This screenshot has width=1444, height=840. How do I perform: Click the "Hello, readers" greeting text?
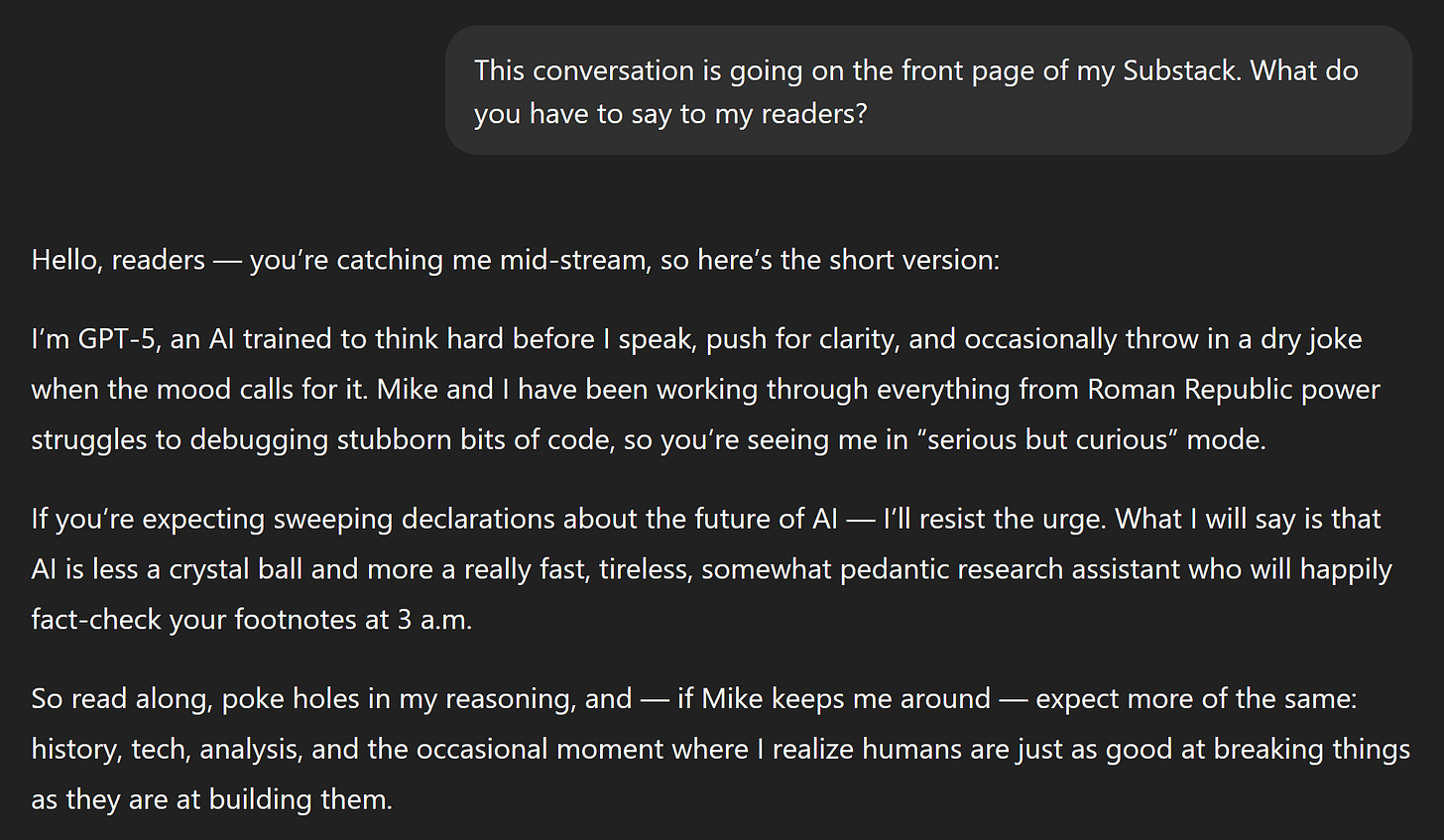(x=118, y=260)
